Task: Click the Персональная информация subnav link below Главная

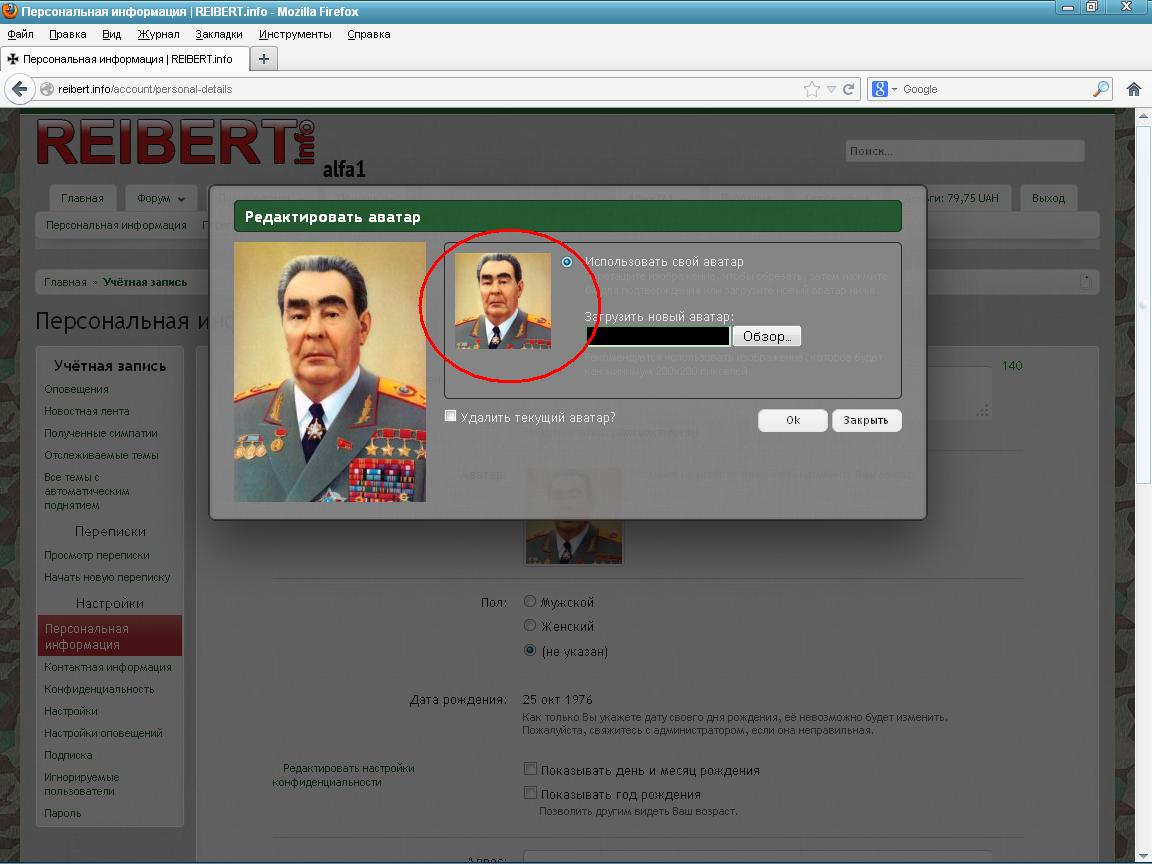Action: [x=116, y=226]
